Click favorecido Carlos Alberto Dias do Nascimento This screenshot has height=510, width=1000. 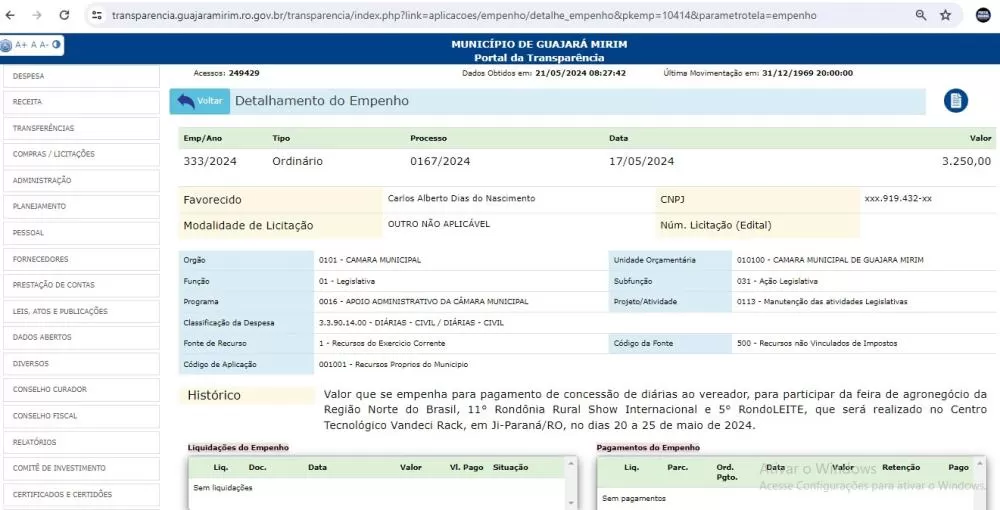462,198
